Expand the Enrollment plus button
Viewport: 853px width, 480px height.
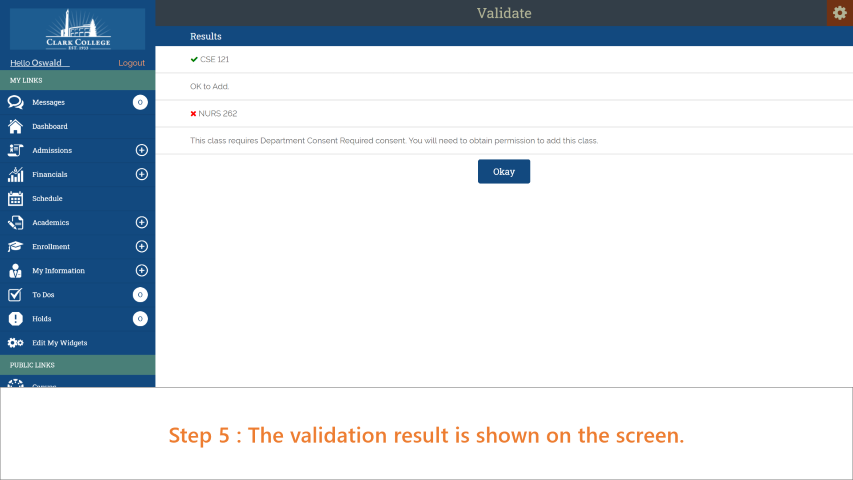pyautogui.click(x=141, y=246)
